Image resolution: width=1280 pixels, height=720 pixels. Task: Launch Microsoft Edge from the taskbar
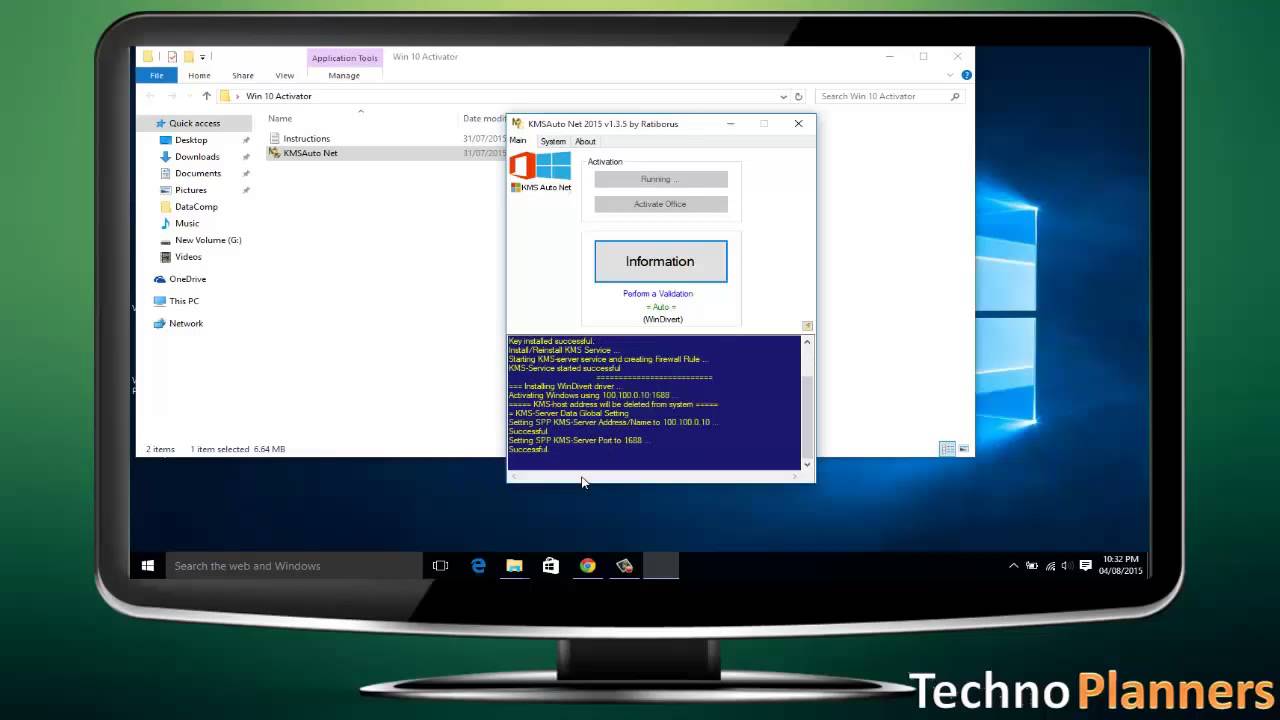(478, 566)
